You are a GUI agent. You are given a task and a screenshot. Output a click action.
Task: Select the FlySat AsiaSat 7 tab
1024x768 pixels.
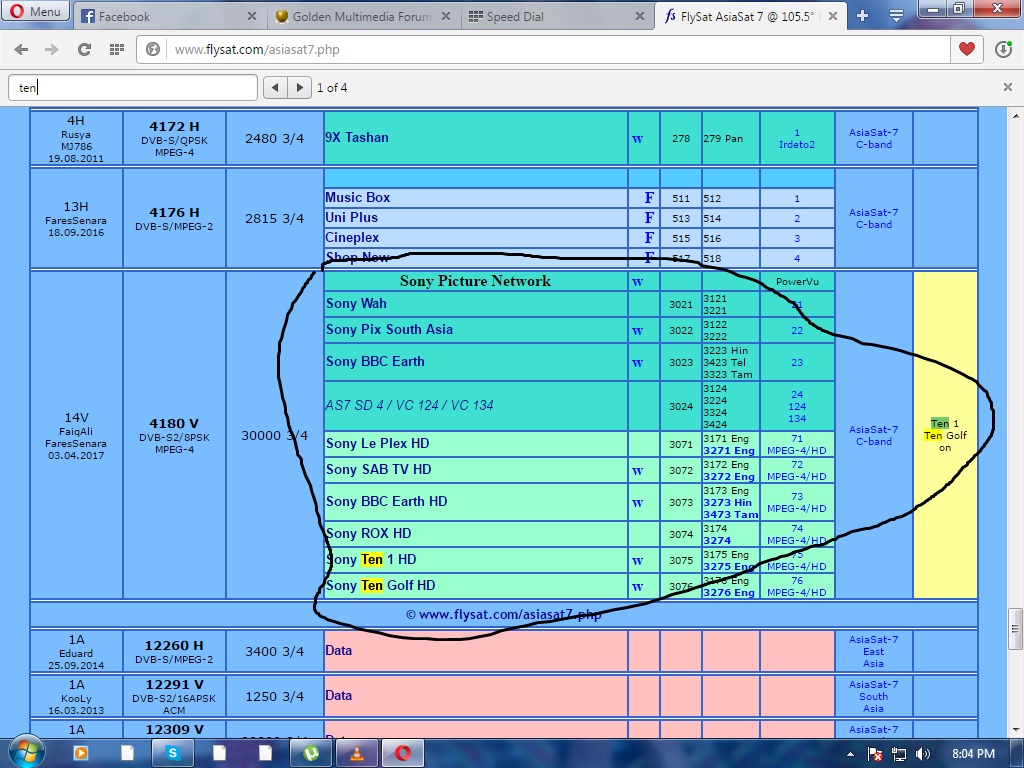tap(750, 17)
